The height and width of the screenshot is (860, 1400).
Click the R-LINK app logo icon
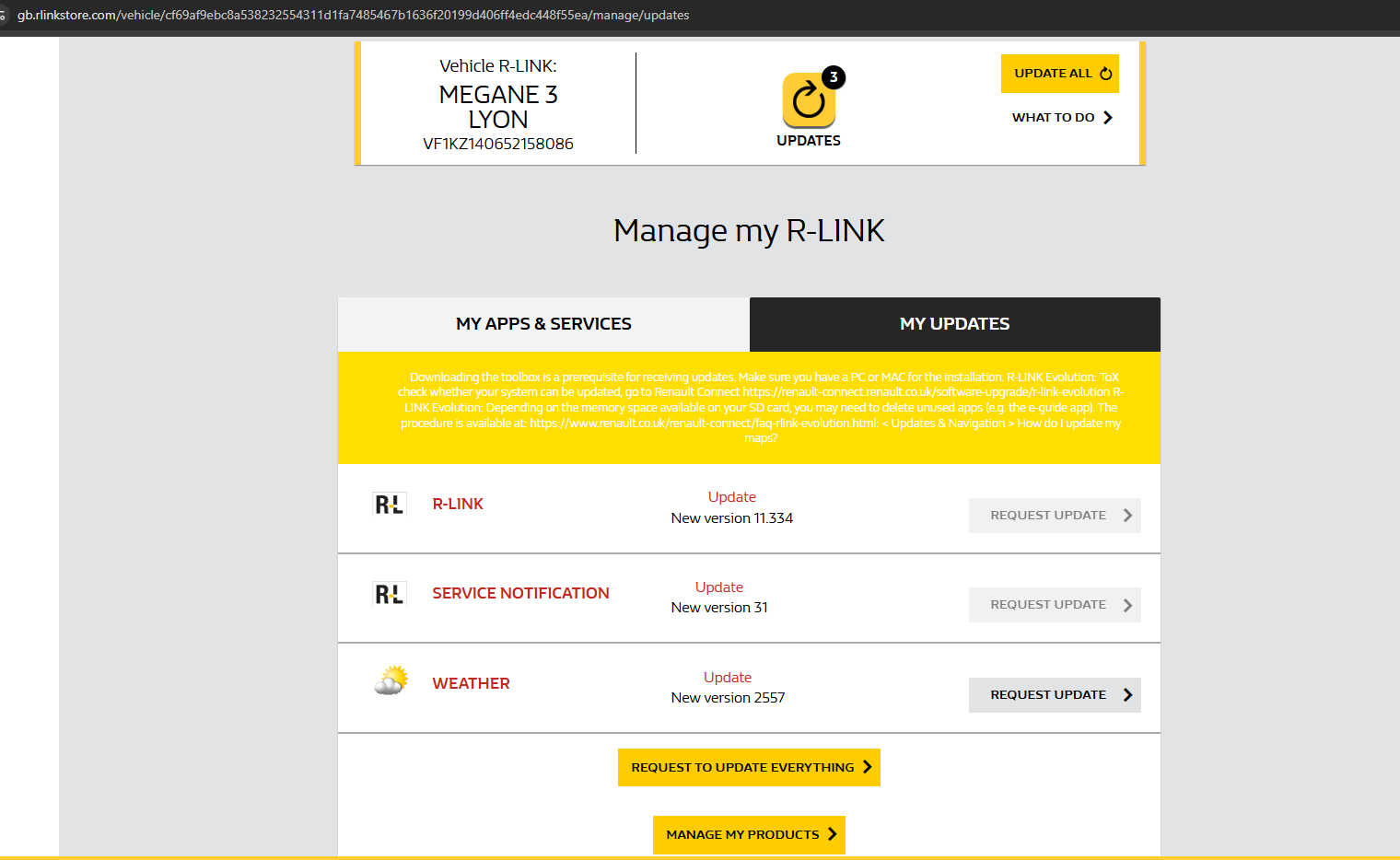[x=389, y=505]
